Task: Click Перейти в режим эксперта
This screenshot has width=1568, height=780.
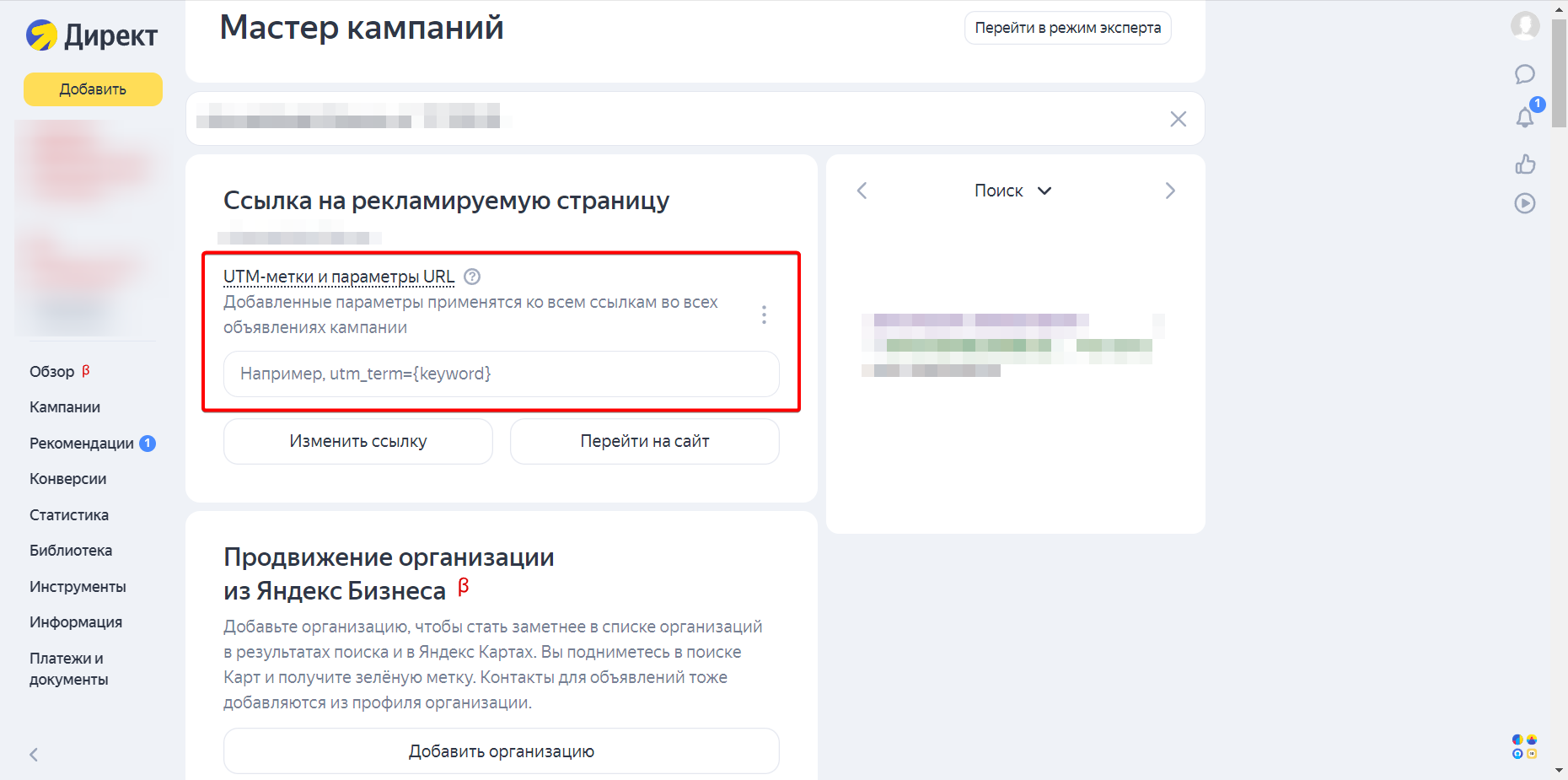Action: 1067,27
